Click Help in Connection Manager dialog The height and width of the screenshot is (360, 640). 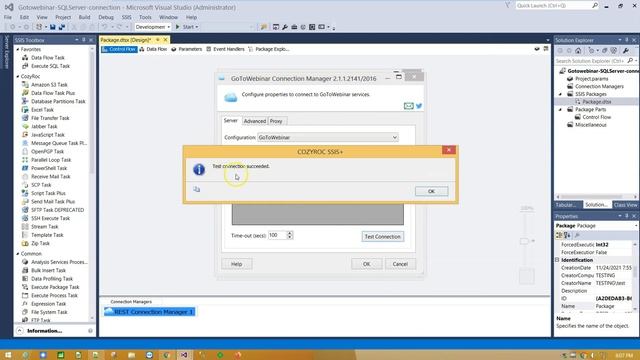point(237,264)
